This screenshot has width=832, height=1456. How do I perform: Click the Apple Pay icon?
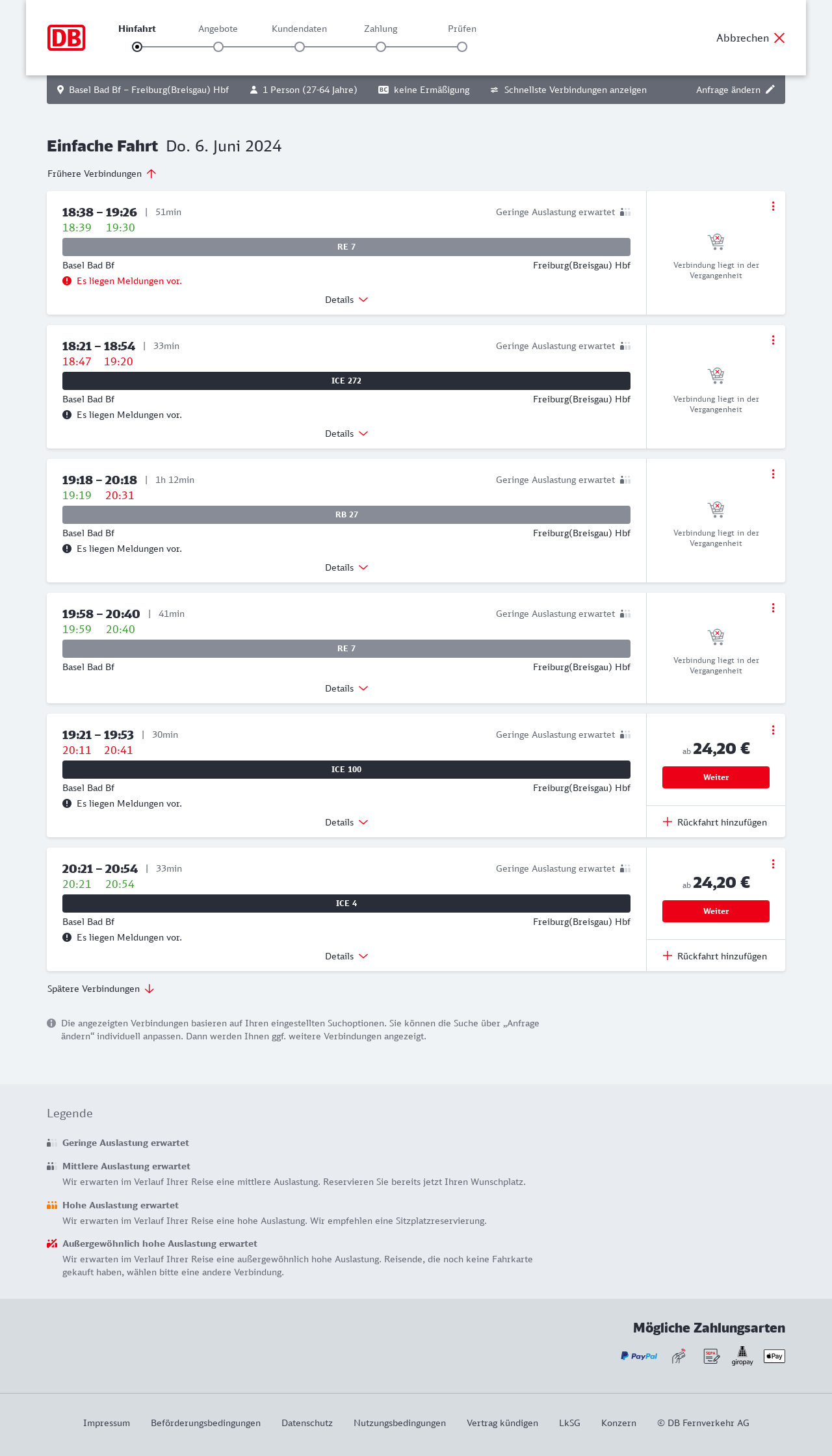[774, 1356]
